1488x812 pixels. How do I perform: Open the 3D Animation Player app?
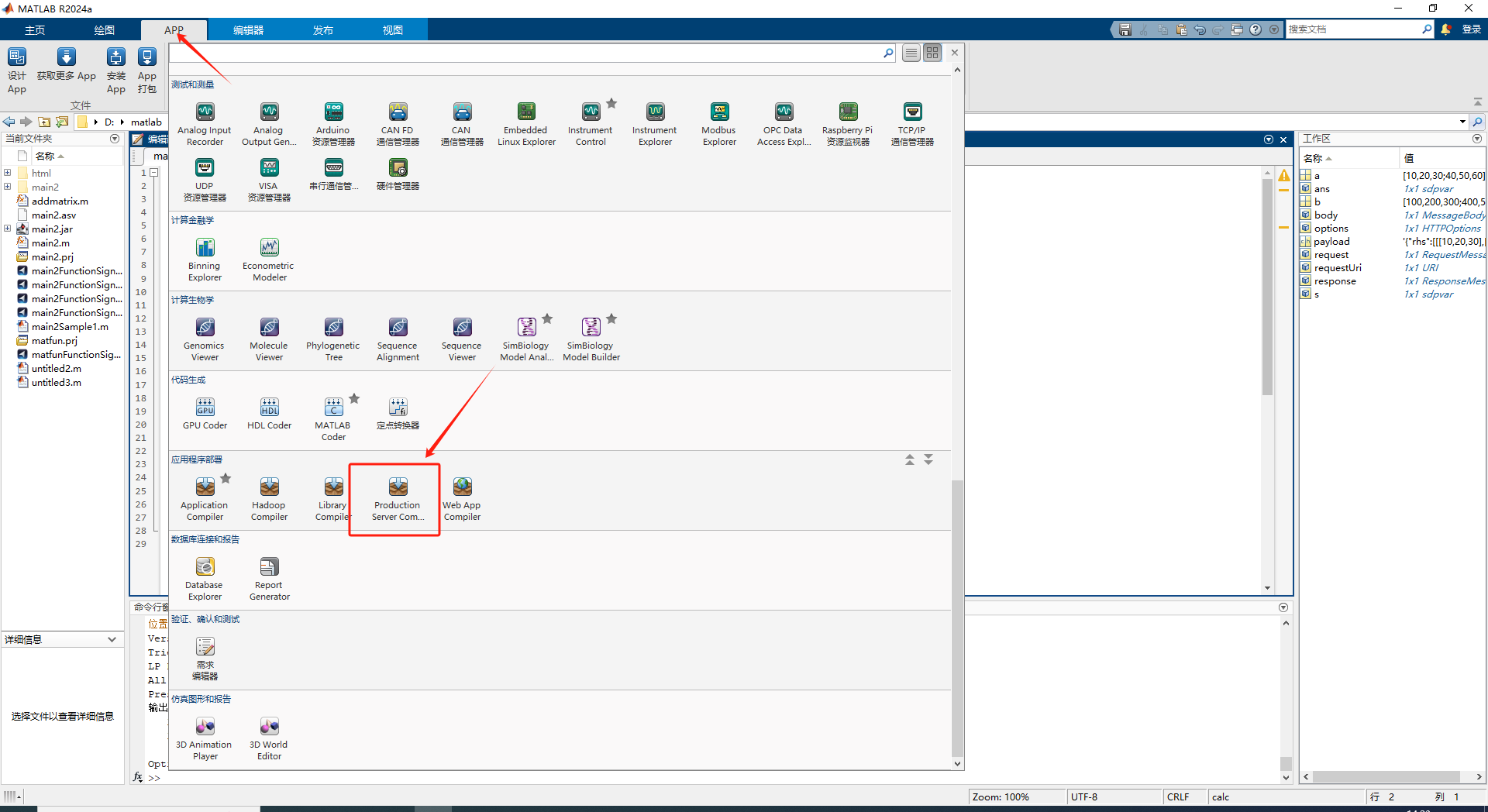point(205,738)
